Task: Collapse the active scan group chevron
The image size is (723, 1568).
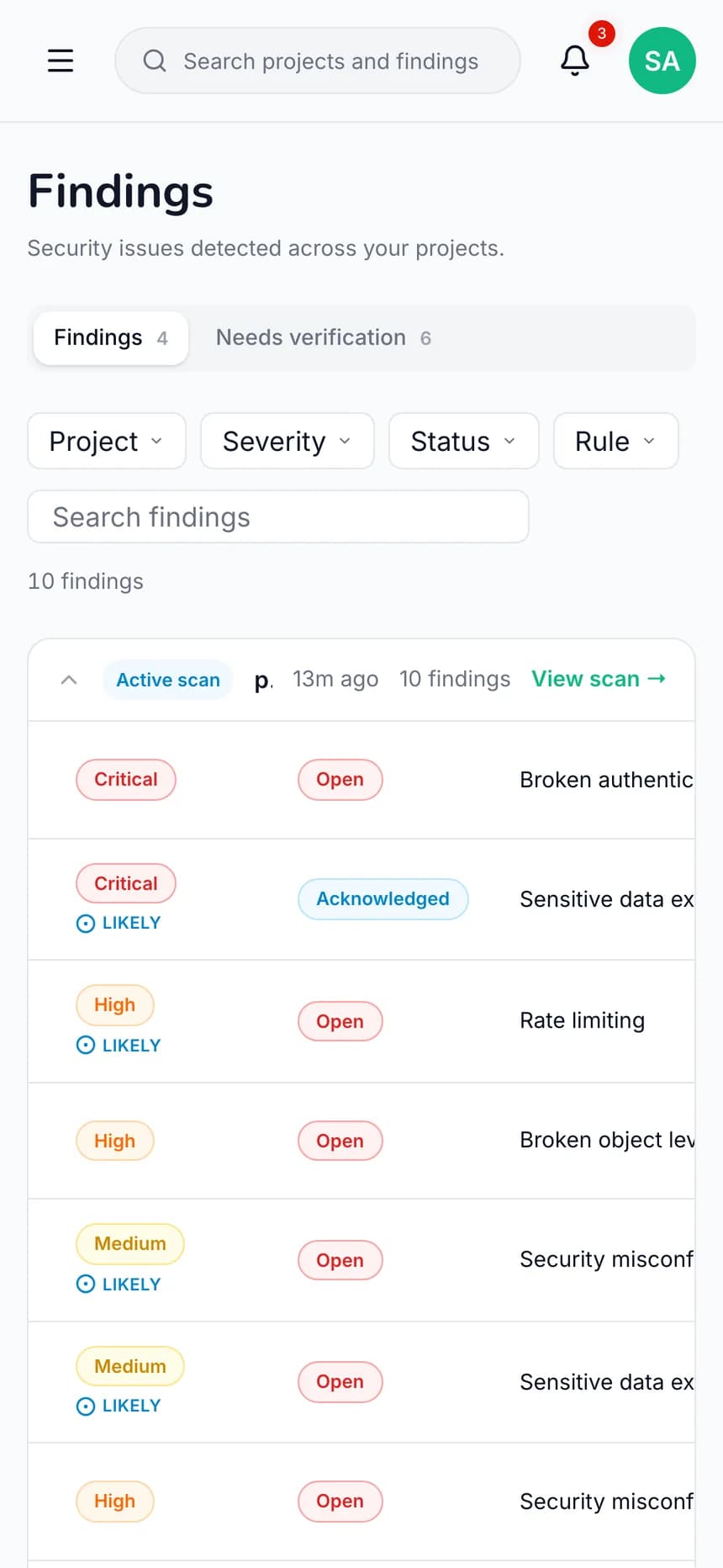Action: click(x=70, y=680)
